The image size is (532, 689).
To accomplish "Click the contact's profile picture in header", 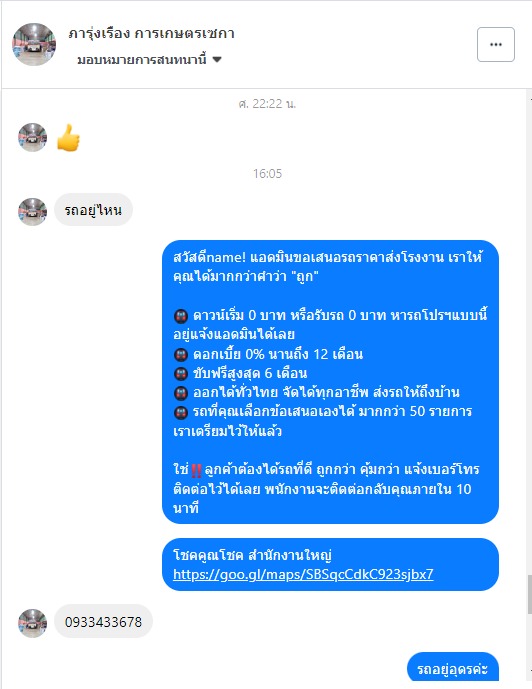I will [34, 44].
